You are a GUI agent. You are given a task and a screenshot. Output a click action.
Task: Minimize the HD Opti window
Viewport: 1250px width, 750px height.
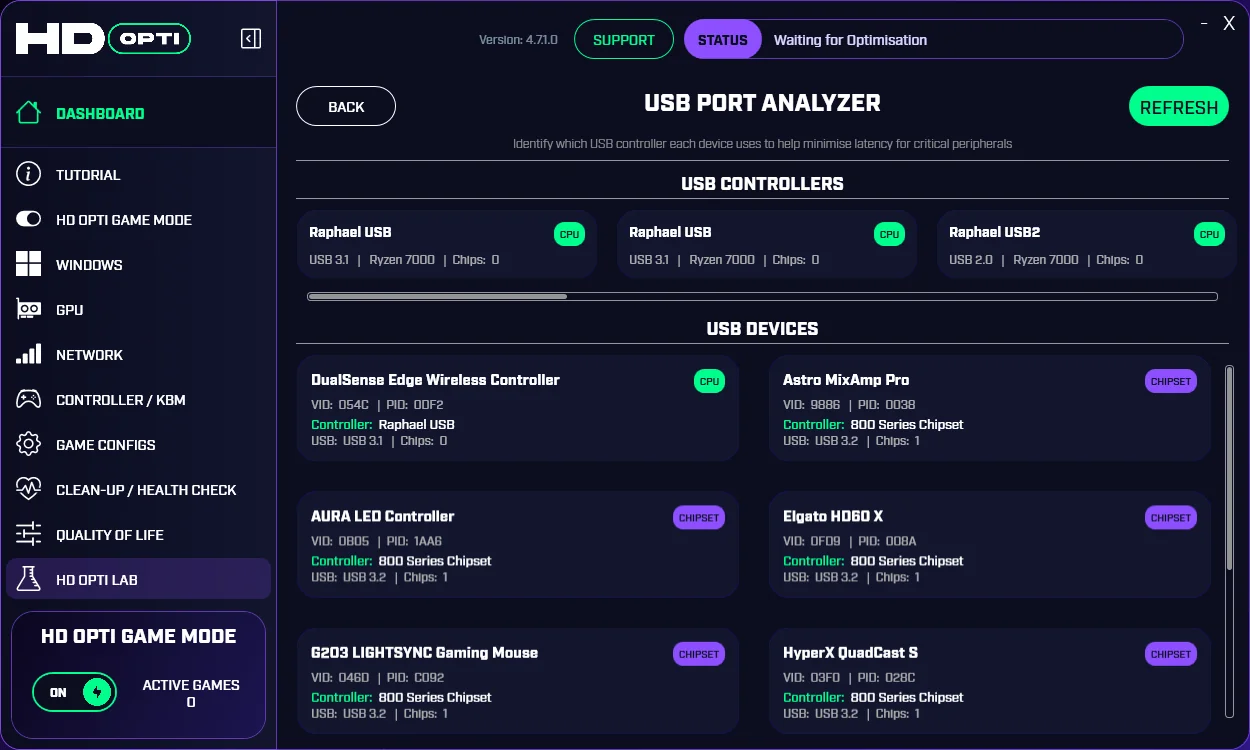pyautogui.click(x=1202, y=24)
